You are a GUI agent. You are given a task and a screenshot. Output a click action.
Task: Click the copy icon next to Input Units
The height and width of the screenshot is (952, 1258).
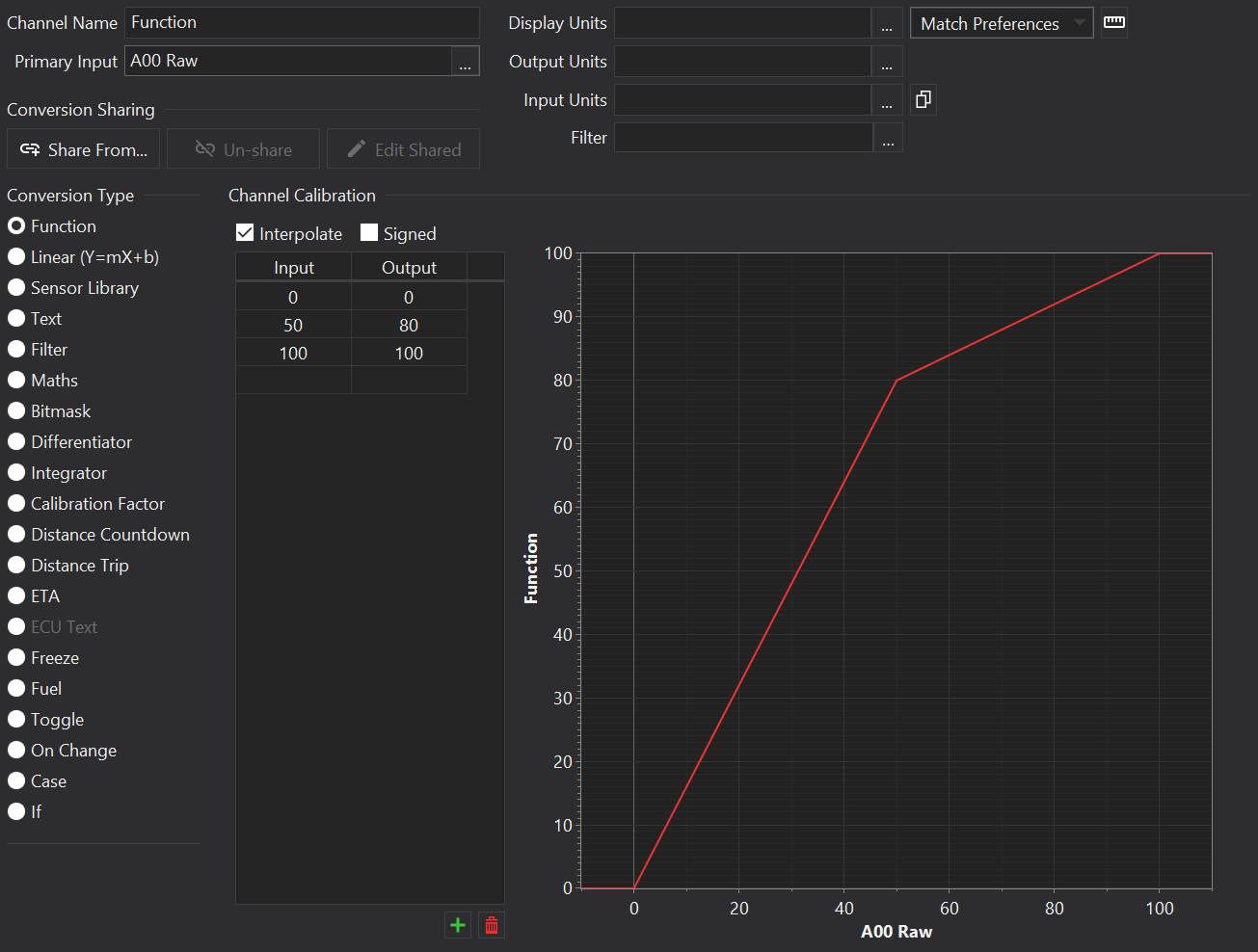click(x=923, y=99)
